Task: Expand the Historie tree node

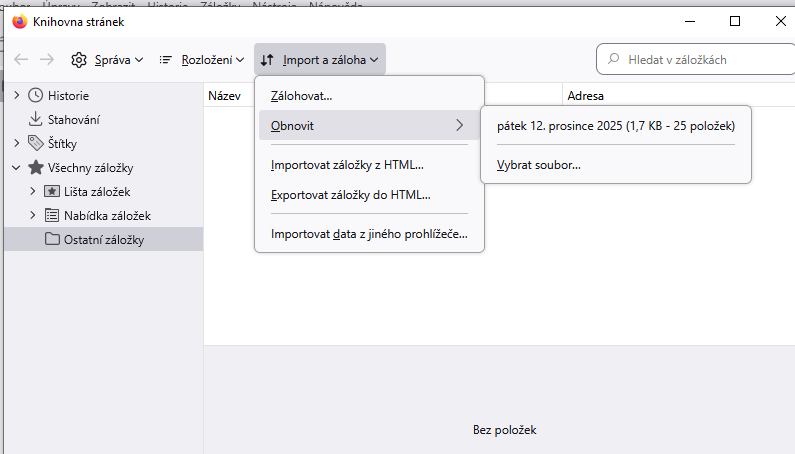Action: (x=16, y=96)
